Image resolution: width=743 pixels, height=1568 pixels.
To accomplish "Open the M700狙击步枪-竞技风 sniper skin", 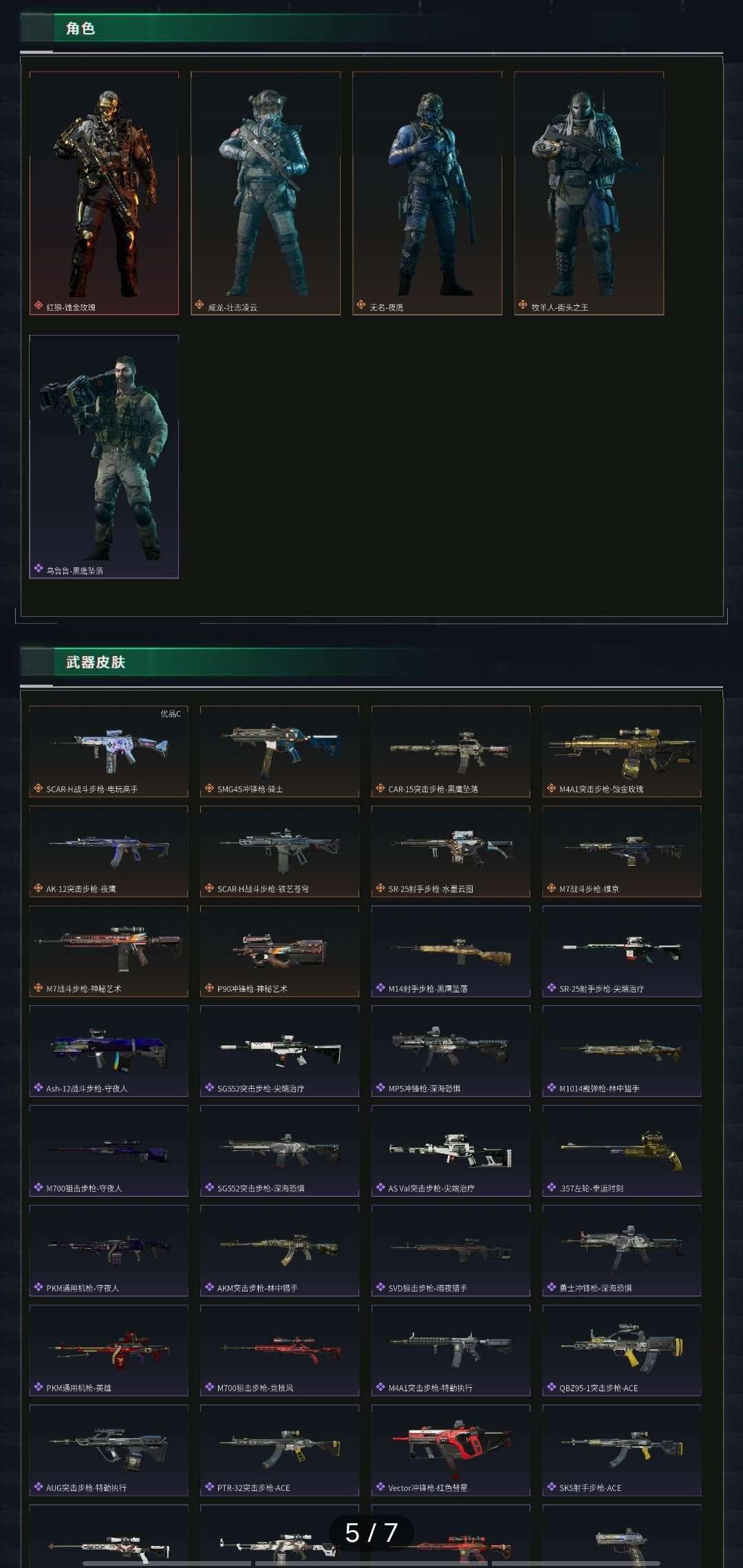I will click(279, 1350).
